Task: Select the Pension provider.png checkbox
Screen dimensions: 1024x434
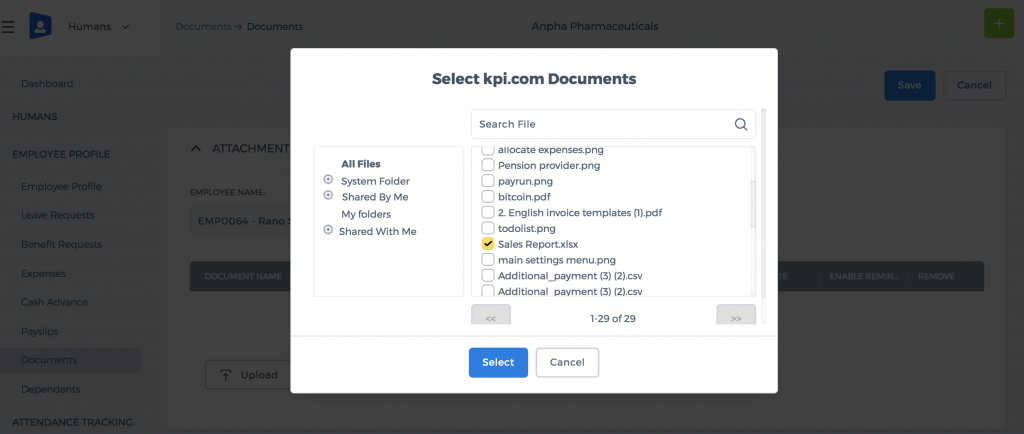Action: coord(488,165)
